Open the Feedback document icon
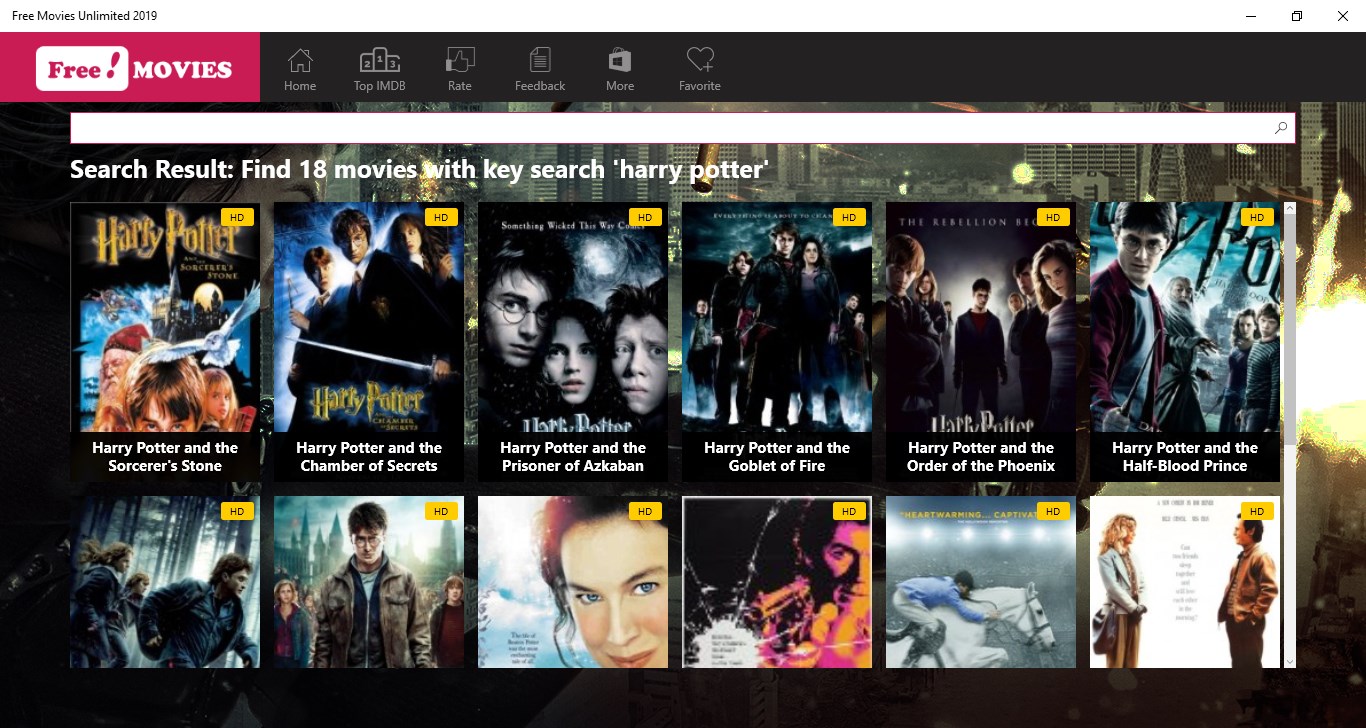 pos(540,60)
